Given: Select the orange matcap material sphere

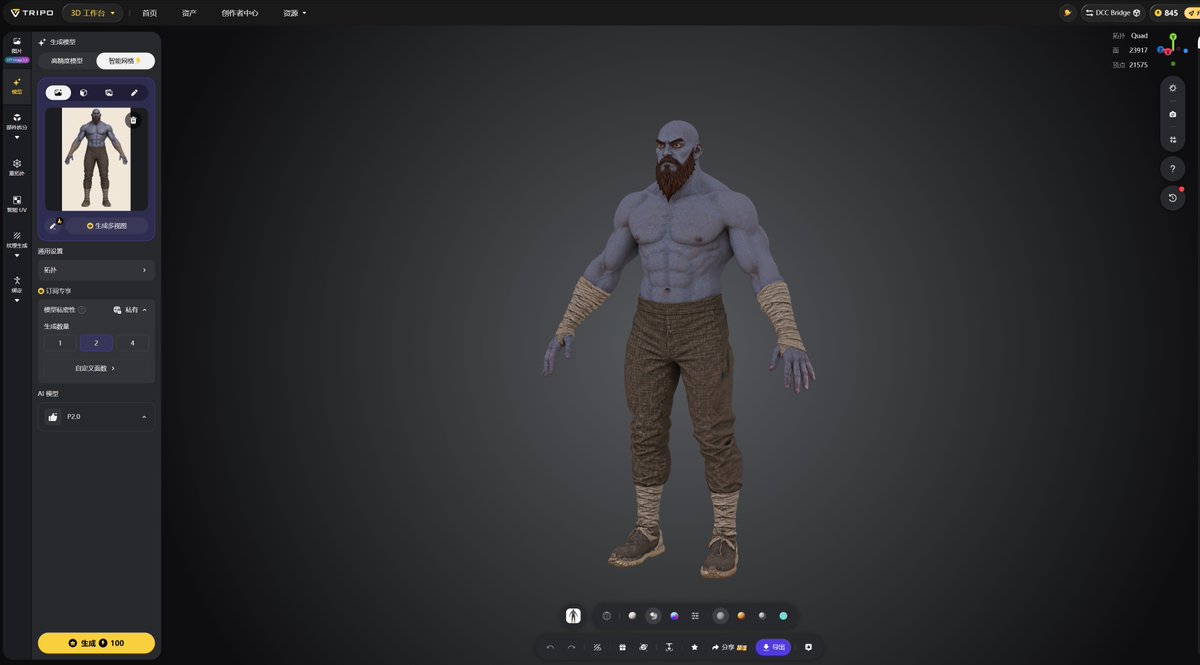Looking at the screenshot, I should pyautogui.click(x=741, y=615).
